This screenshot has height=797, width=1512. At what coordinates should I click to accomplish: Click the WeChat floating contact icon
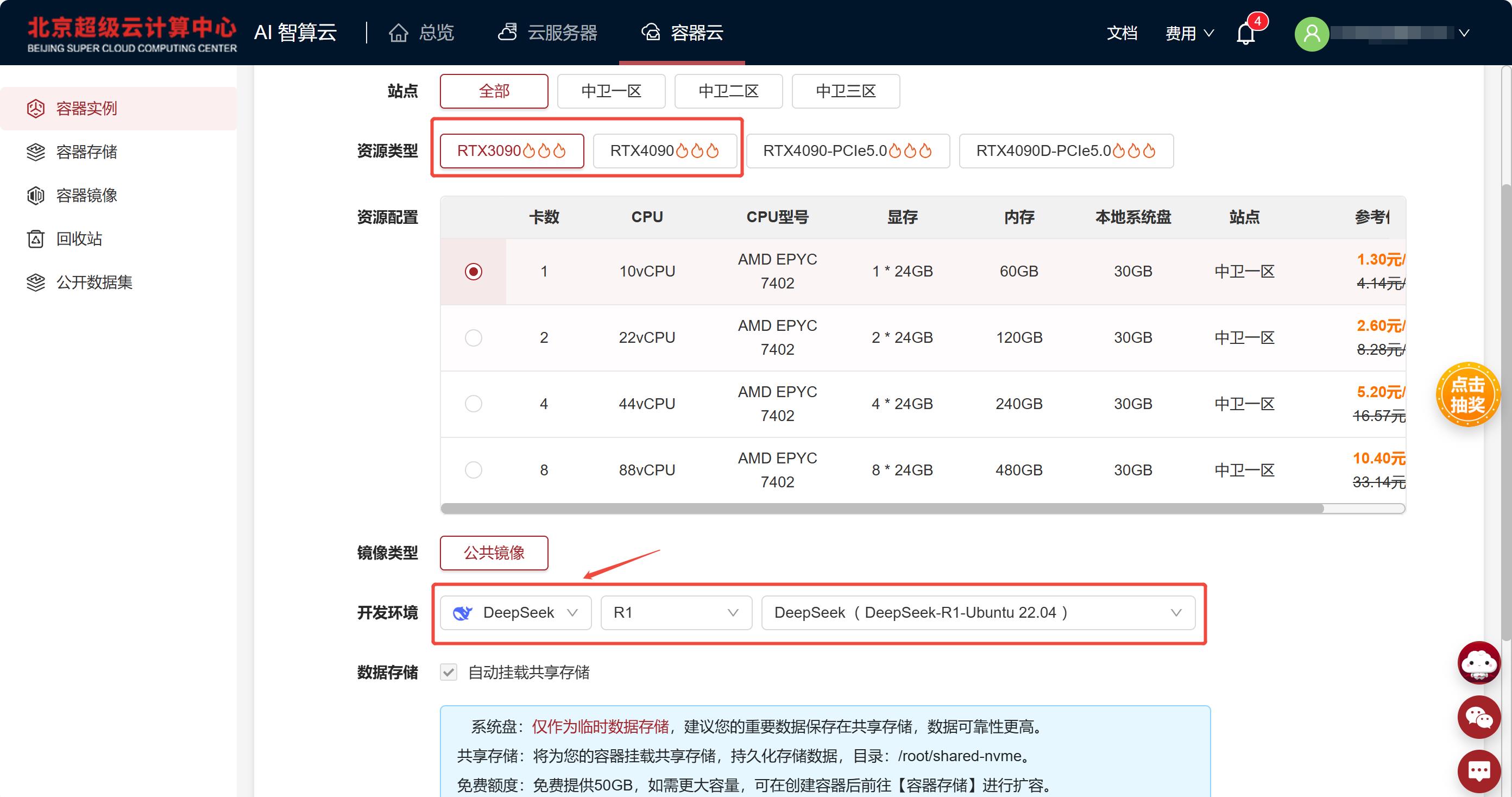tap(1479, 717)
